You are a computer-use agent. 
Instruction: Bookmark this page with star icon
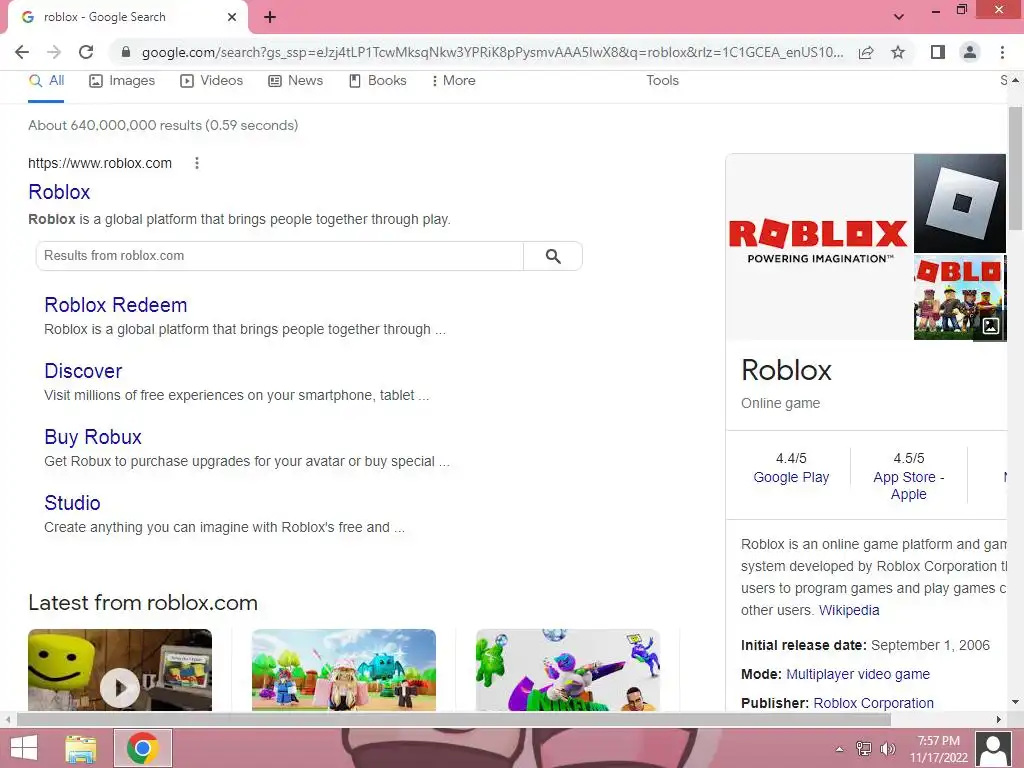[898, 52]
